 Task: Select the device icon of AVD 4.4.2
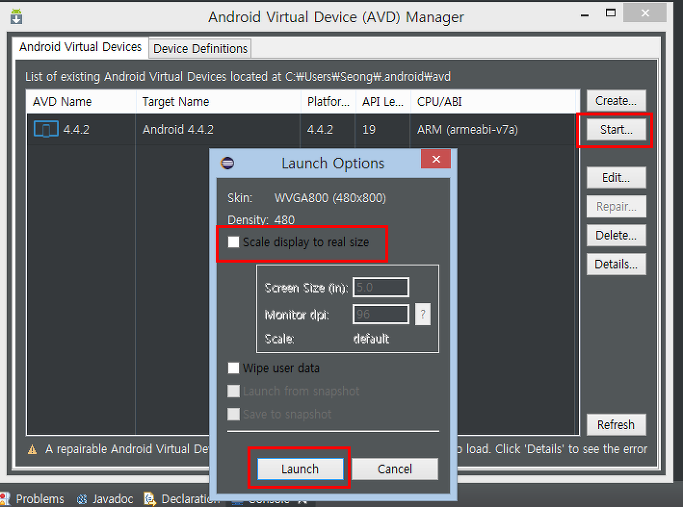pos(46,129)
